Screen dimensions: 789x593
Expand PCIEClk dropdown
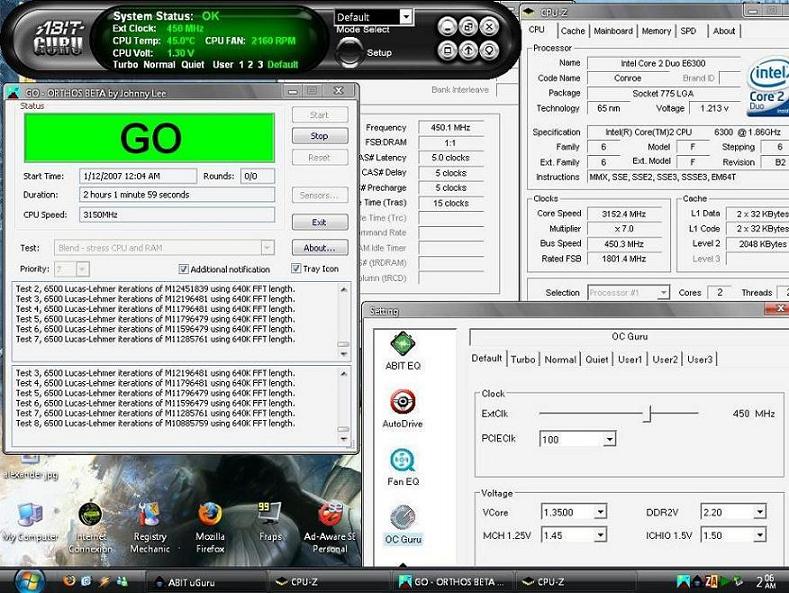pyautogui.click(x=609, y=439)
